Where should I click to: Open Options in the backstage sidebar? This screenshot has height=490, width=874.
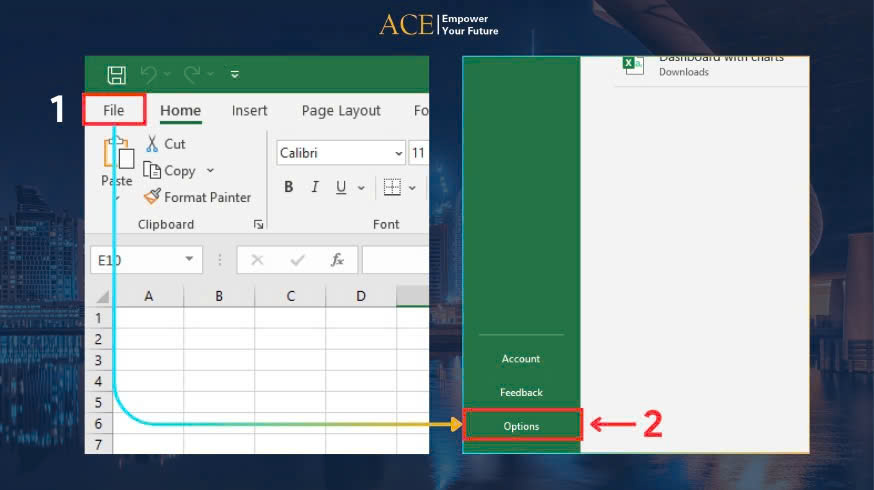(x=522, y=426)
